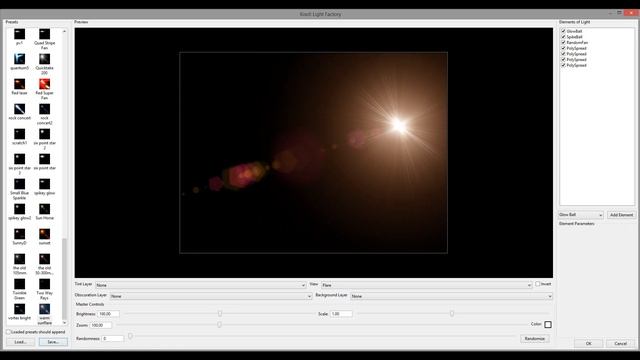The image size is (640, 360).
Task: Click the Randomness value field
Action: click(x=113, y=338)
